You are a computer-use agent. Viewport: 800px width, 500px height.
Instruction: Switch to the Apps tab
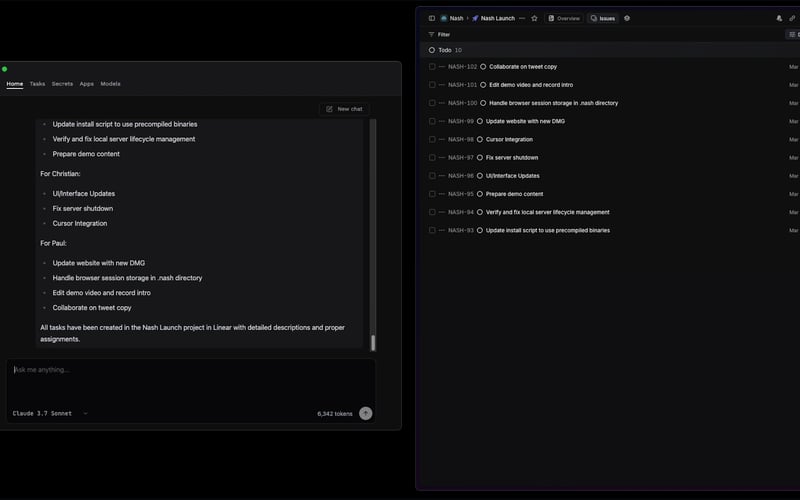[87, 84]
